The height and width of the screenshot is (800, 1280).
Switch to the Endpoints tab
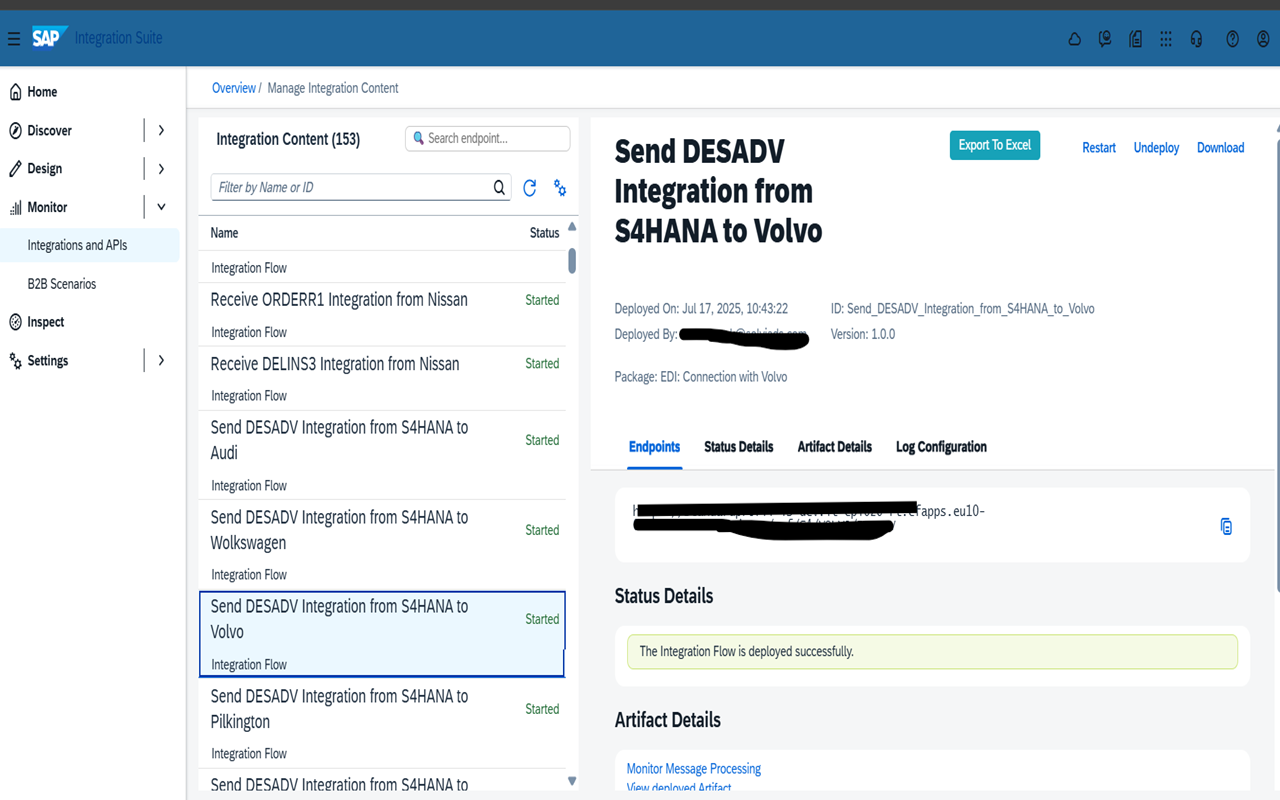click(x=655, y=447)
